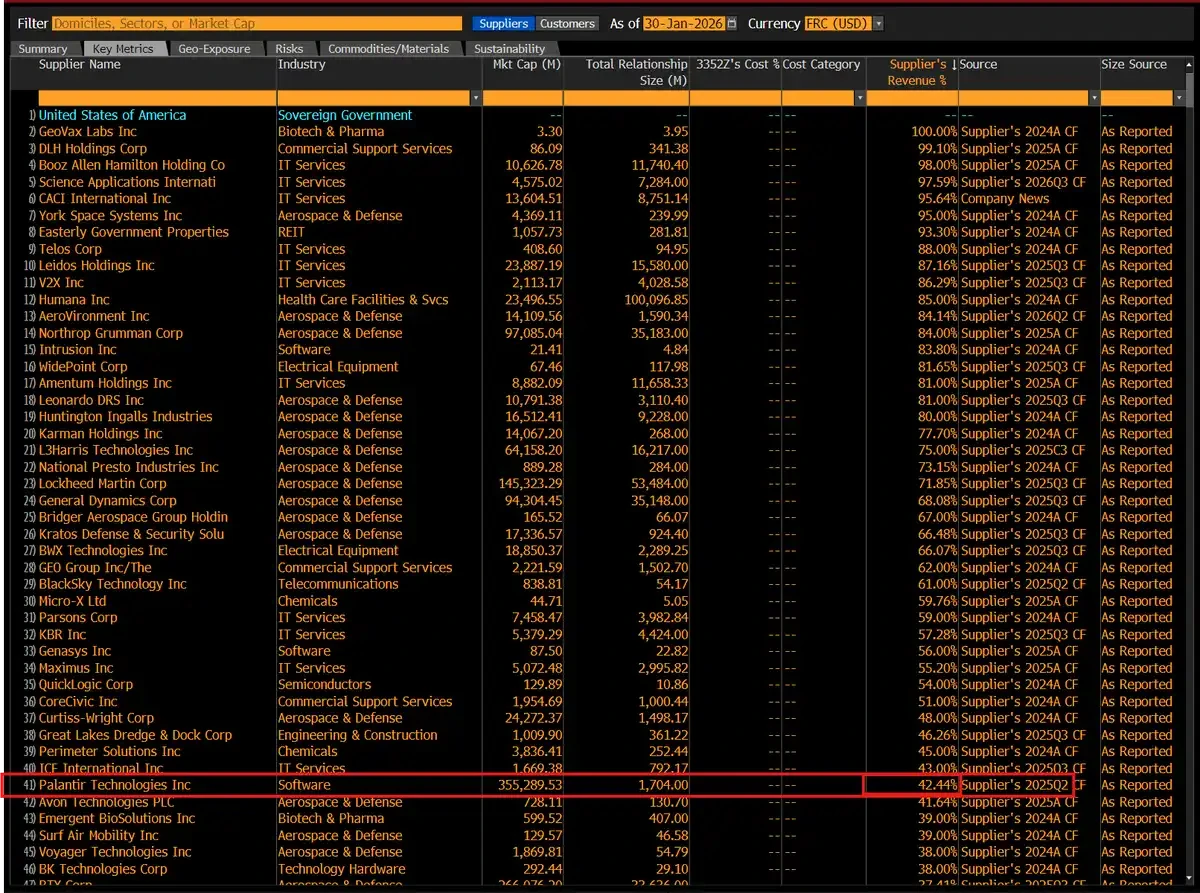Click the 30-Jan-2026 date field
The width and height of the screenshot is (1200, 893).
pyautogui.click(x=684, y=23)
